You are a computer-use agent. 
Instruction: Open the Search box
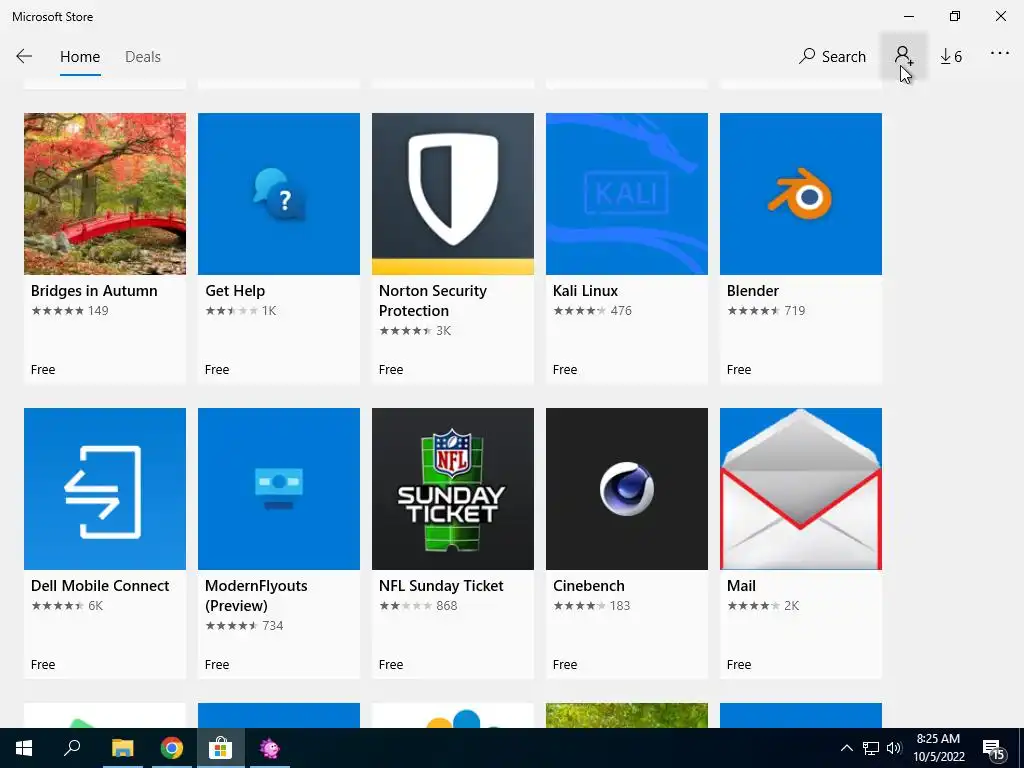832,57
